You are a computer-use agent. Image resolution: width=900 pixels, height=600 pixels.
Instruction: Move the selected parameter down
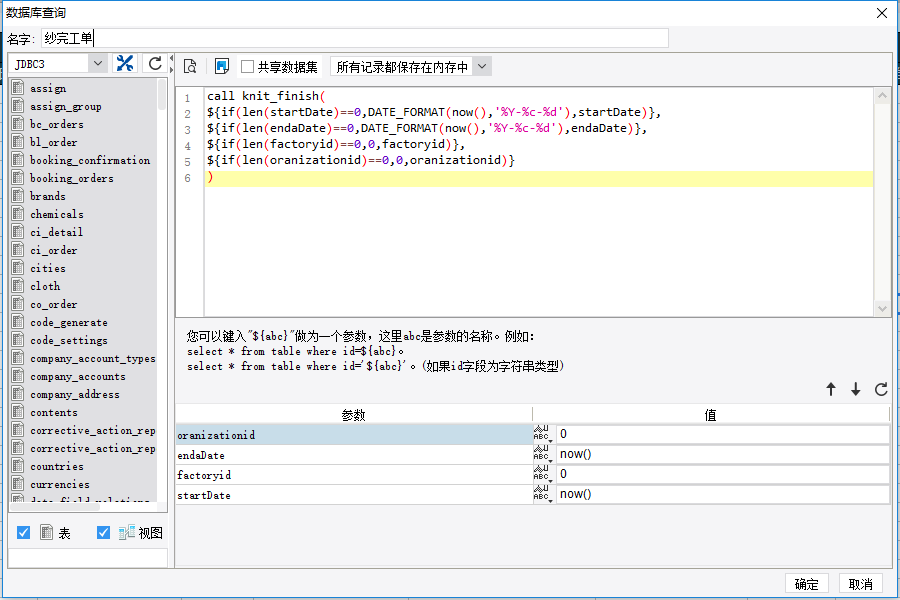pyautogui.click(x=856, y=390)
